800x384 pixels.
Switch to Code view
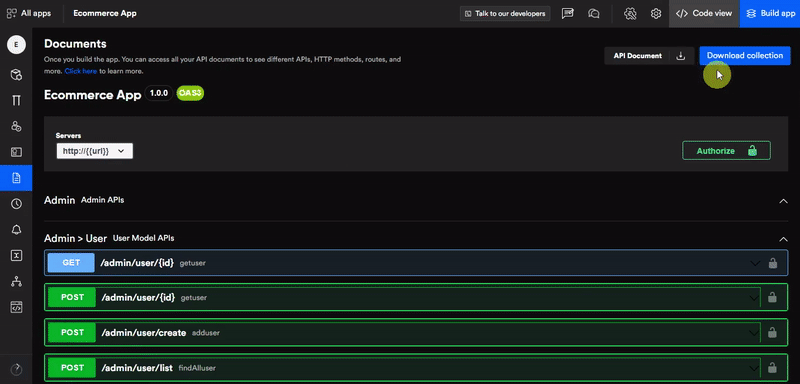(x=704, y=14)
